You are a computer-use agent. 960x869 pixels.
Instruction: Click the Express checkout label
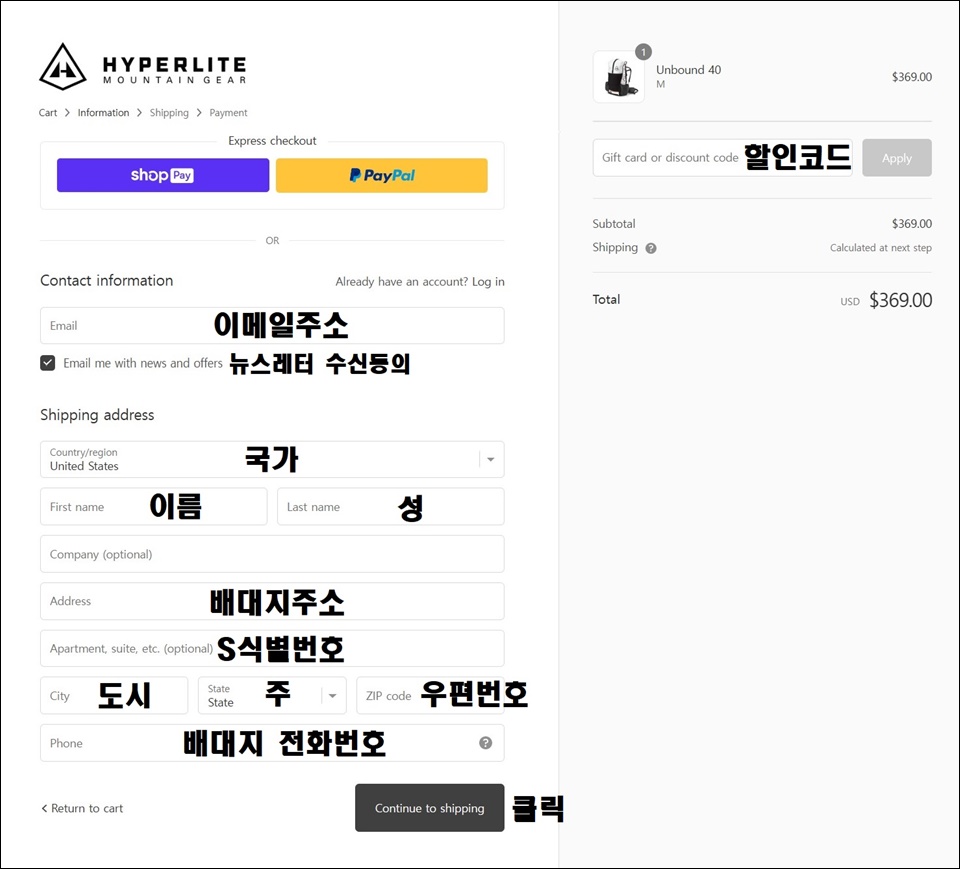[x=272, y=141]
